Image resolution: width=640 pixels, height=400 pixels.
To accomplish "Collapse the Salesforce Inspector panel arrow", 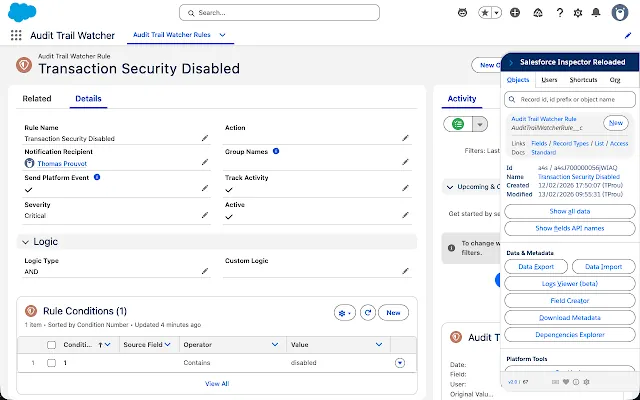I will tap(511, 62).
